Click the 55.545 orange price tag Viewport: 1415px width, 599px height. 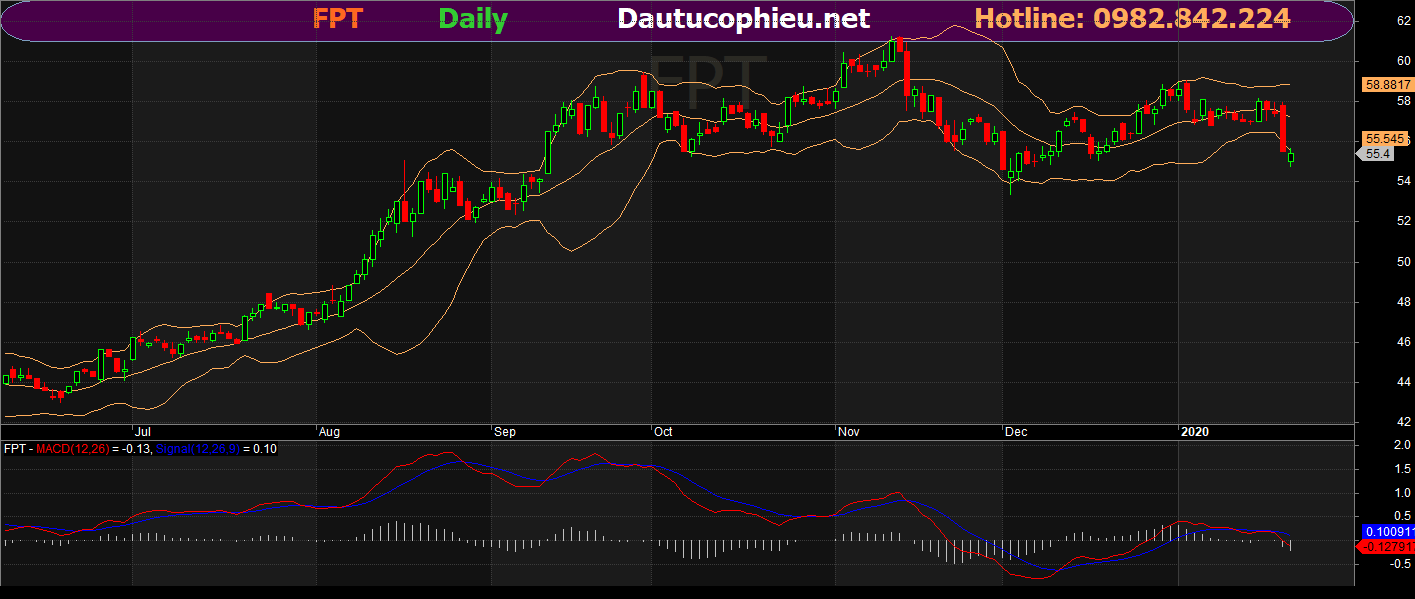tap(1385, 138)
